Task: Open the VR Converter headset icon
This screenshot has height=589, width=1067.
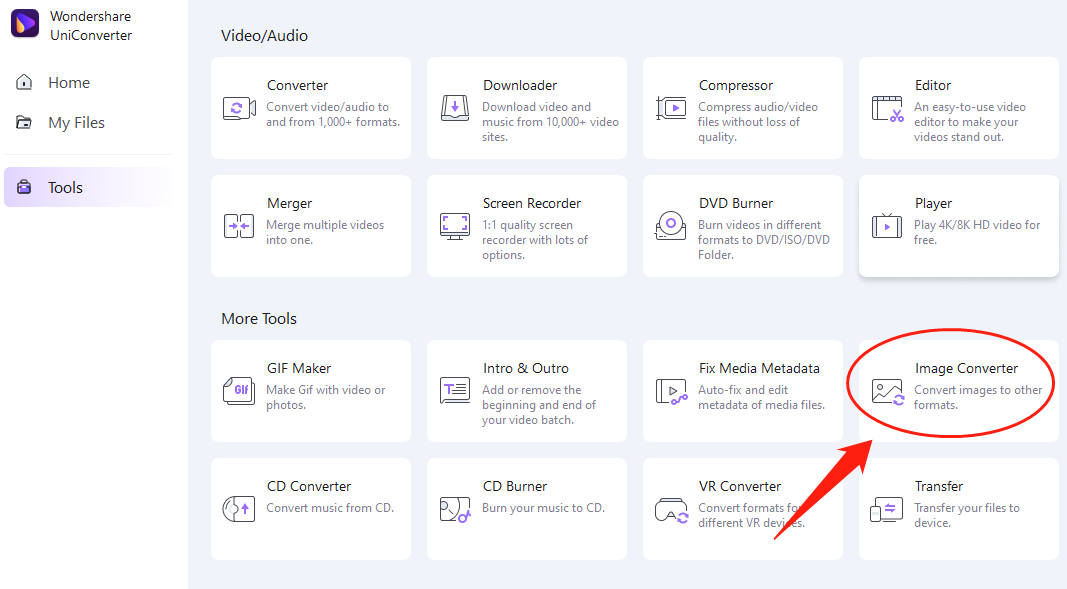Action: coord(670,509)
